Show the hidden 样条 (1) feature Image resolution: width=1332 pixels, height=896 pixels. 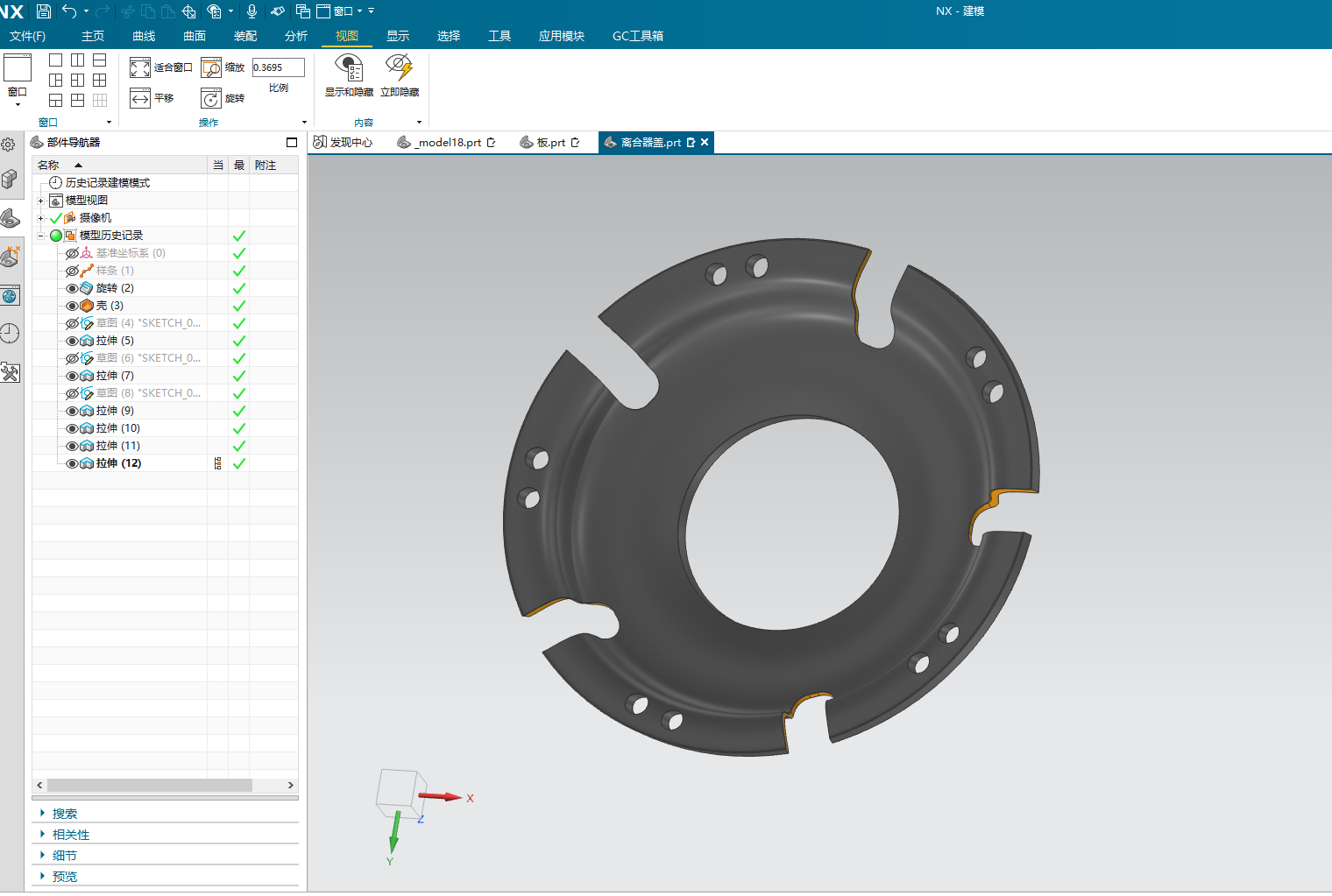[73, 271]
